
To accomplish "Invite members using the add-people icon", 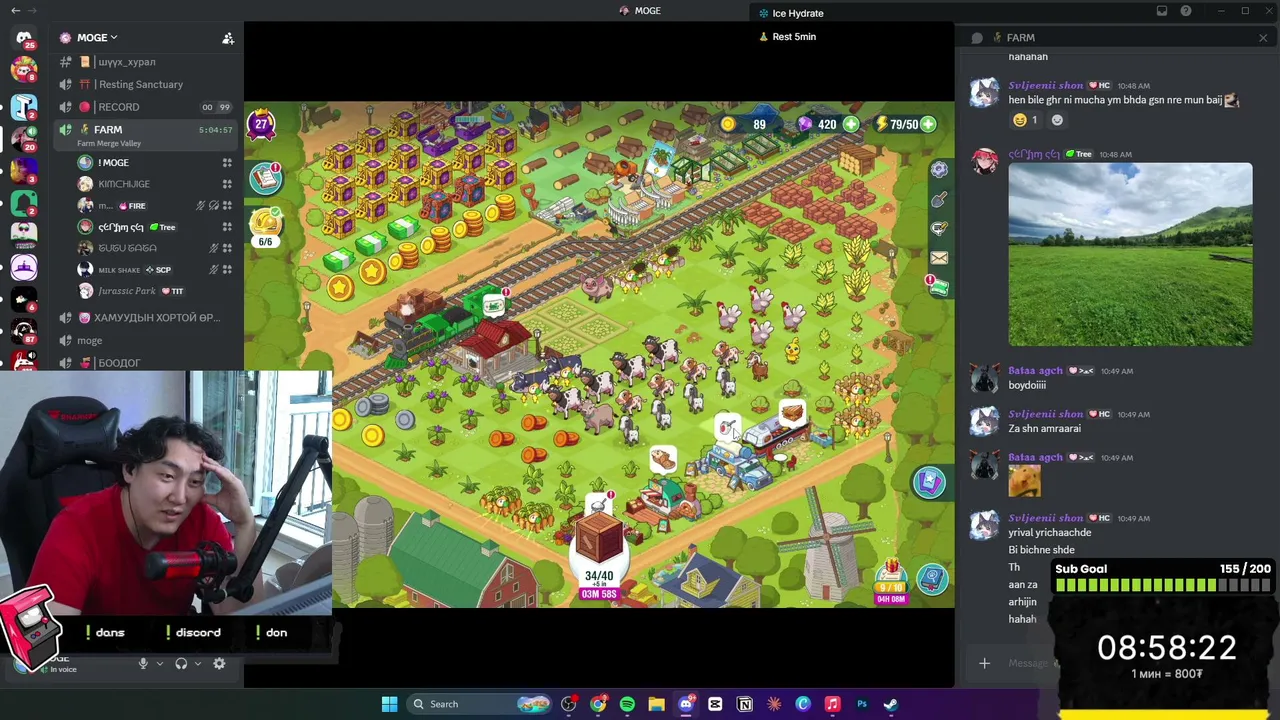I will coord(228,38).
